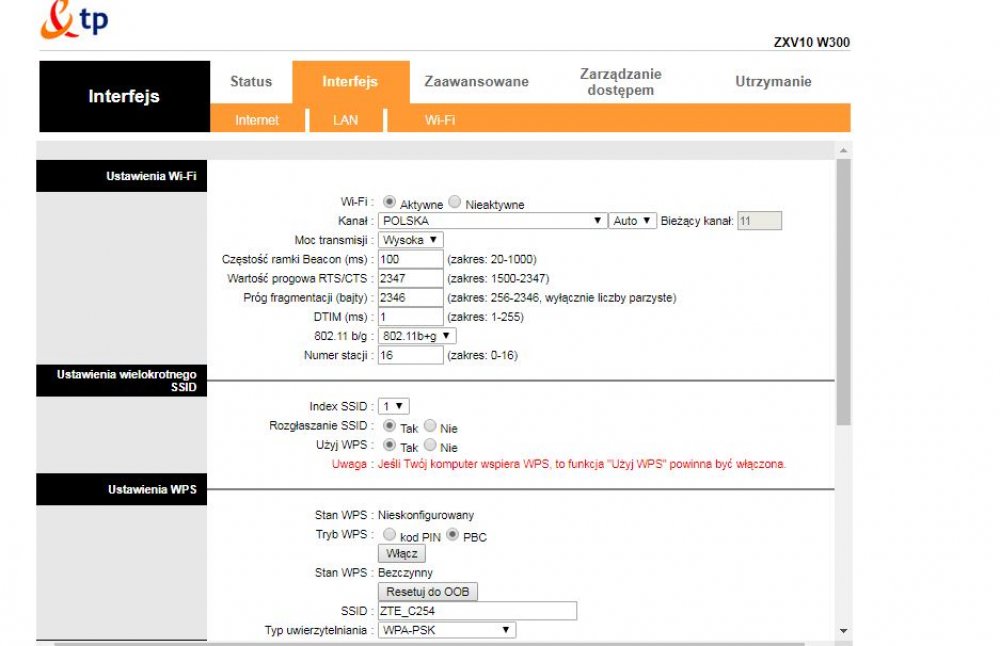Click the tp logo icon

73,21
